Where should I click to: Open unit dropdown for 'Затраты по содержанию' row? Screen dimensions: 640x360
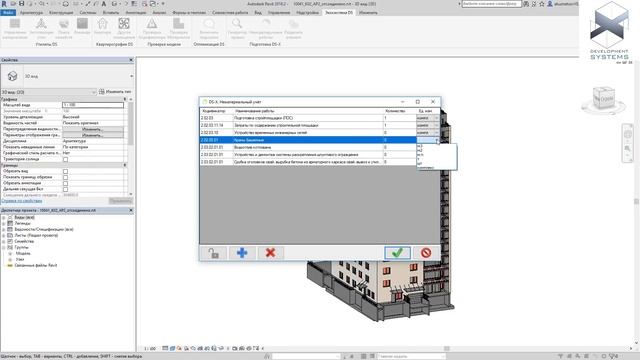(436, 125)
